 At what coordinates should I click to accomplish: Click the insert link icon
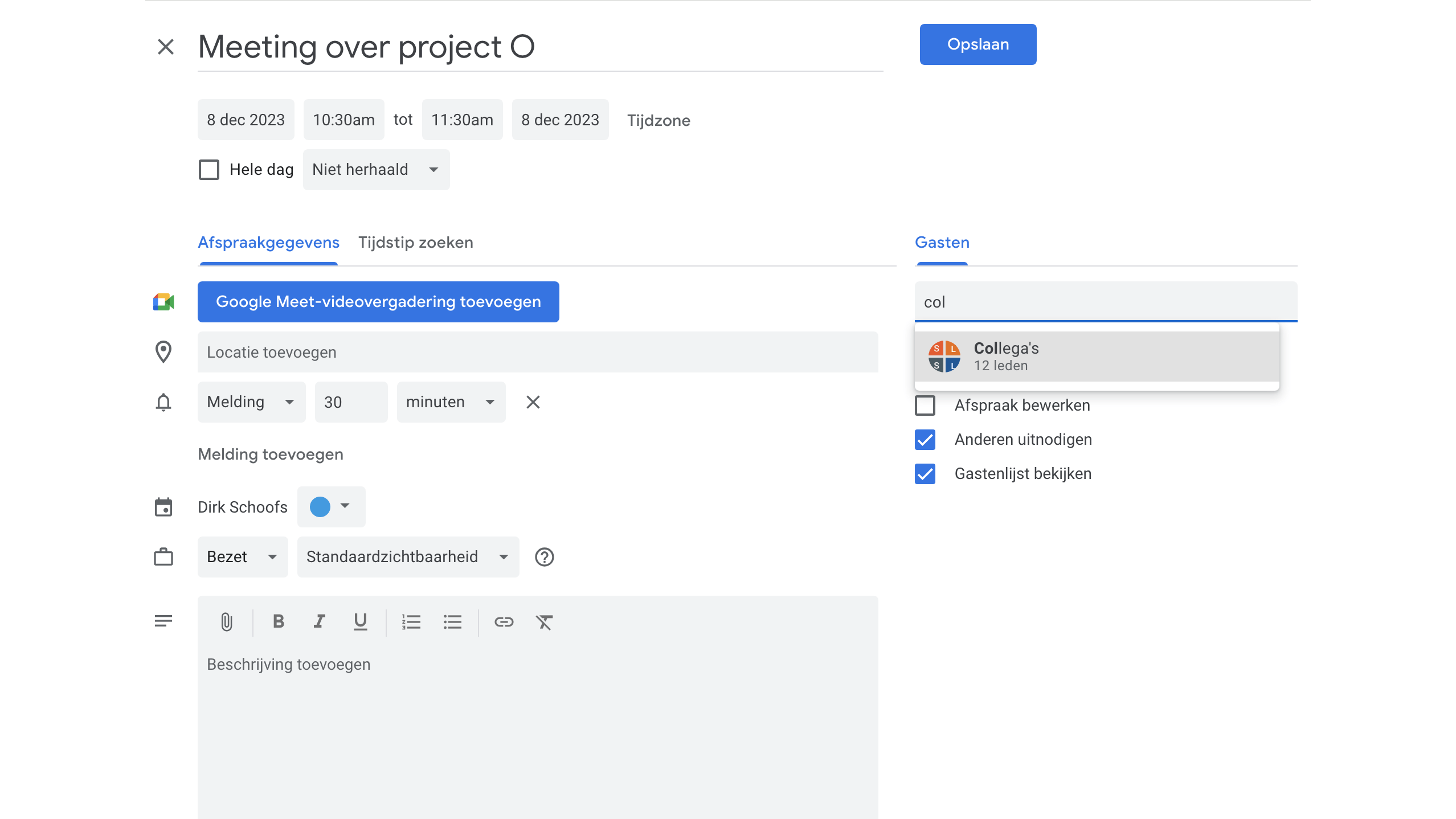[504, 622]
